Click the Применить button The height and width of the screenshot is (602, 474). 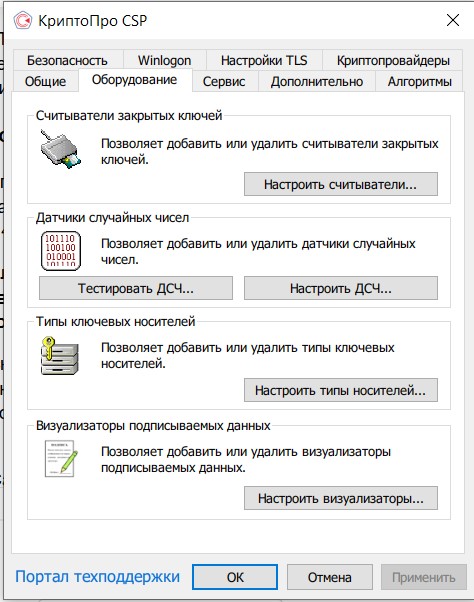pos(424,577)
